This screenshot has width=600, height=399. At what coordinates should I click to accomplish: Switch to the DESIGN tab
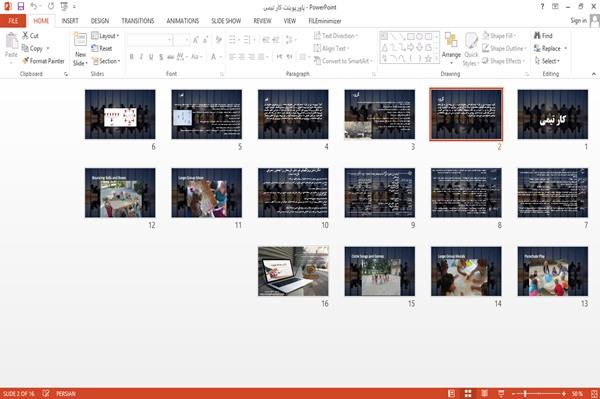pos(100,21)
